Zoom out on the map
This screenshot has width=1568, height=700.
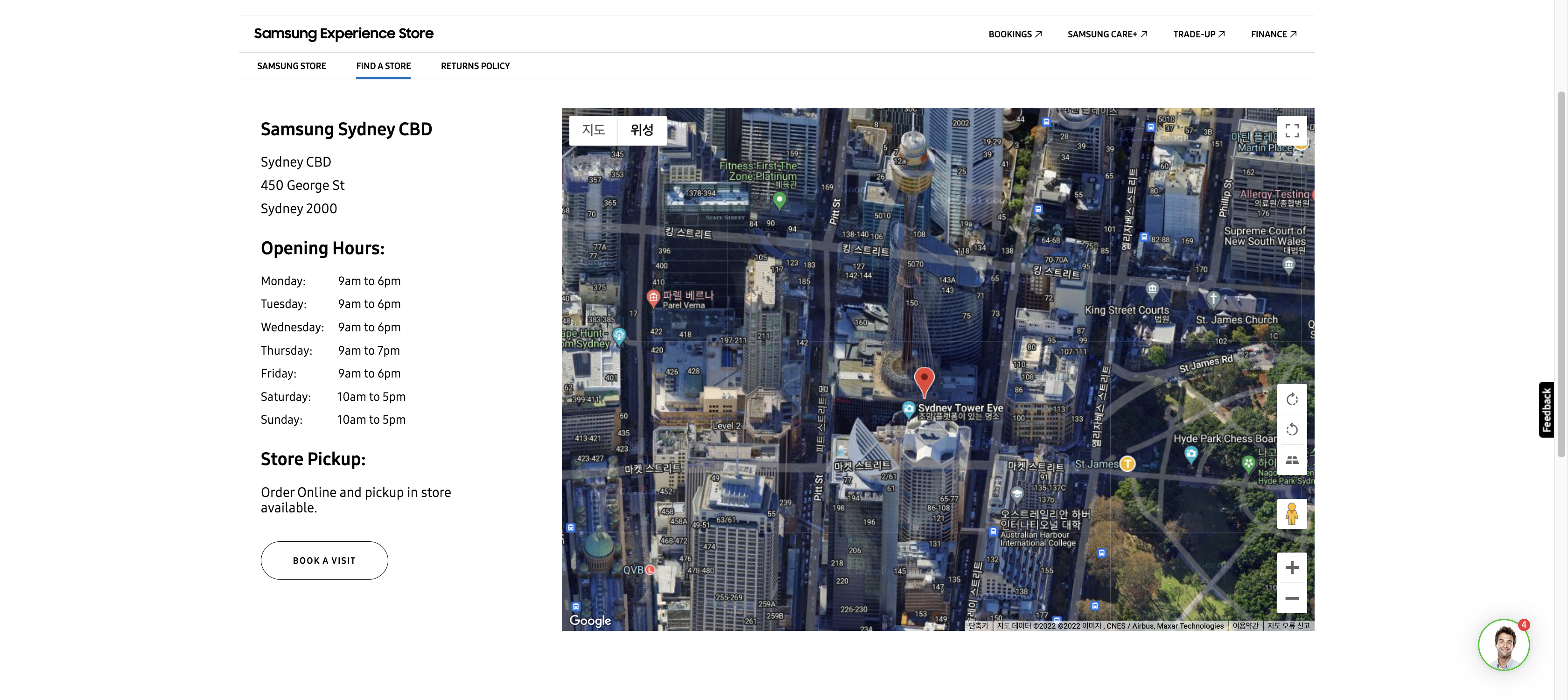1291,598
